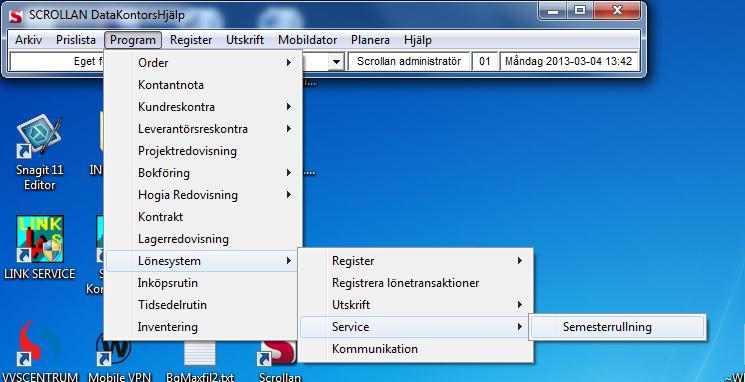The image size is (745, 382).
Task: Expand Register in Lönesystem submenu
Action: 415,261
